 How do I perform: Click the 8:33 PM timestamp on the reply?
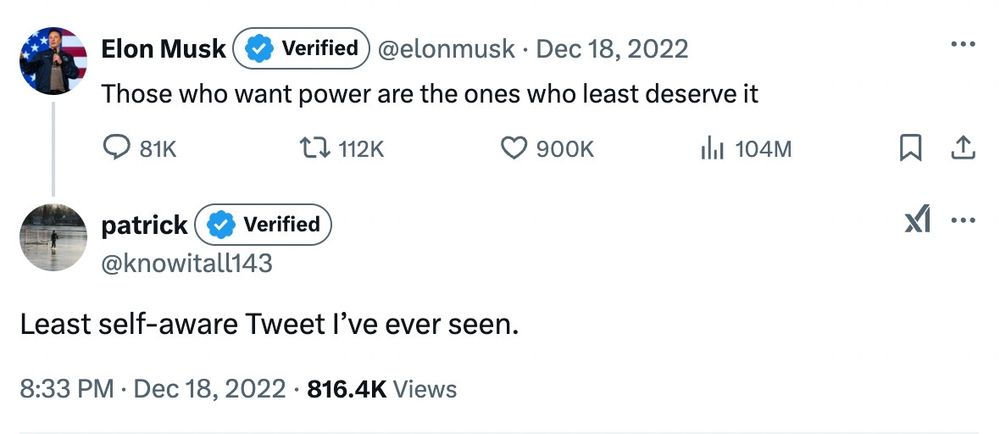click(66, 389)
